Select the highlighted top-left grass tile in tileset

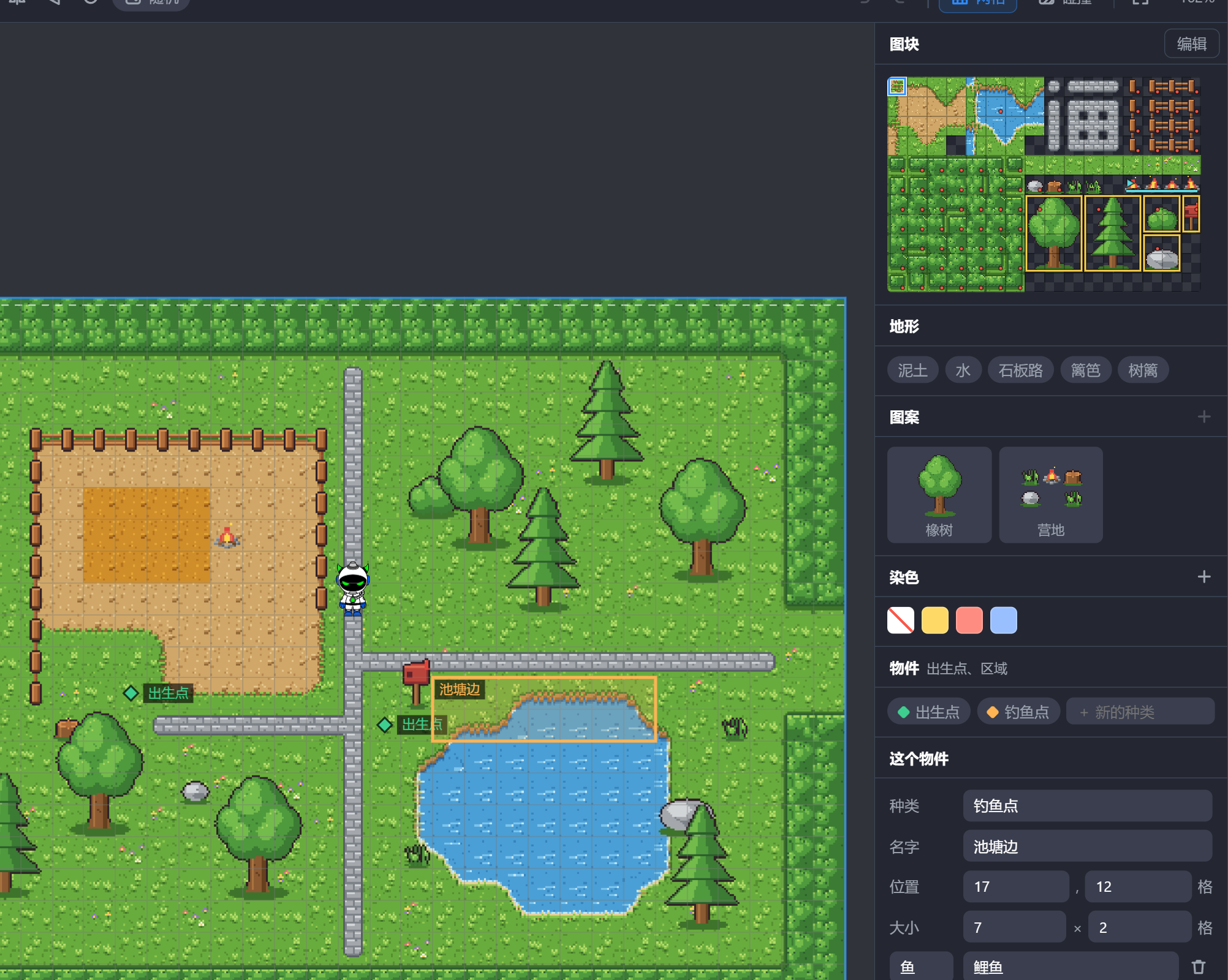point(897,86)
